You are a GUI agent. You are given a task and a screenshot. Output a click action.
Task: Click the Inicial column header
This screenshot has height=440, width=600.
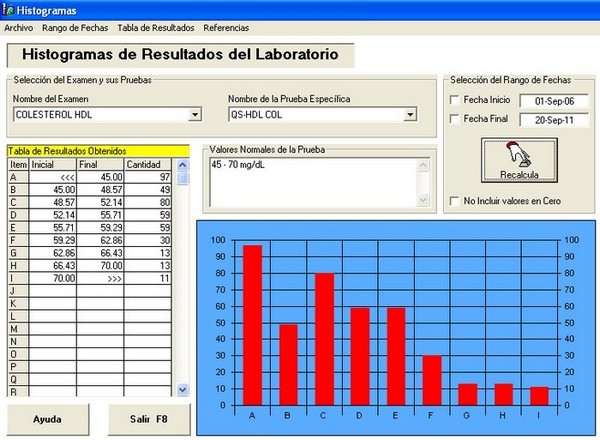pyautogui.click(x=53, y=165)
